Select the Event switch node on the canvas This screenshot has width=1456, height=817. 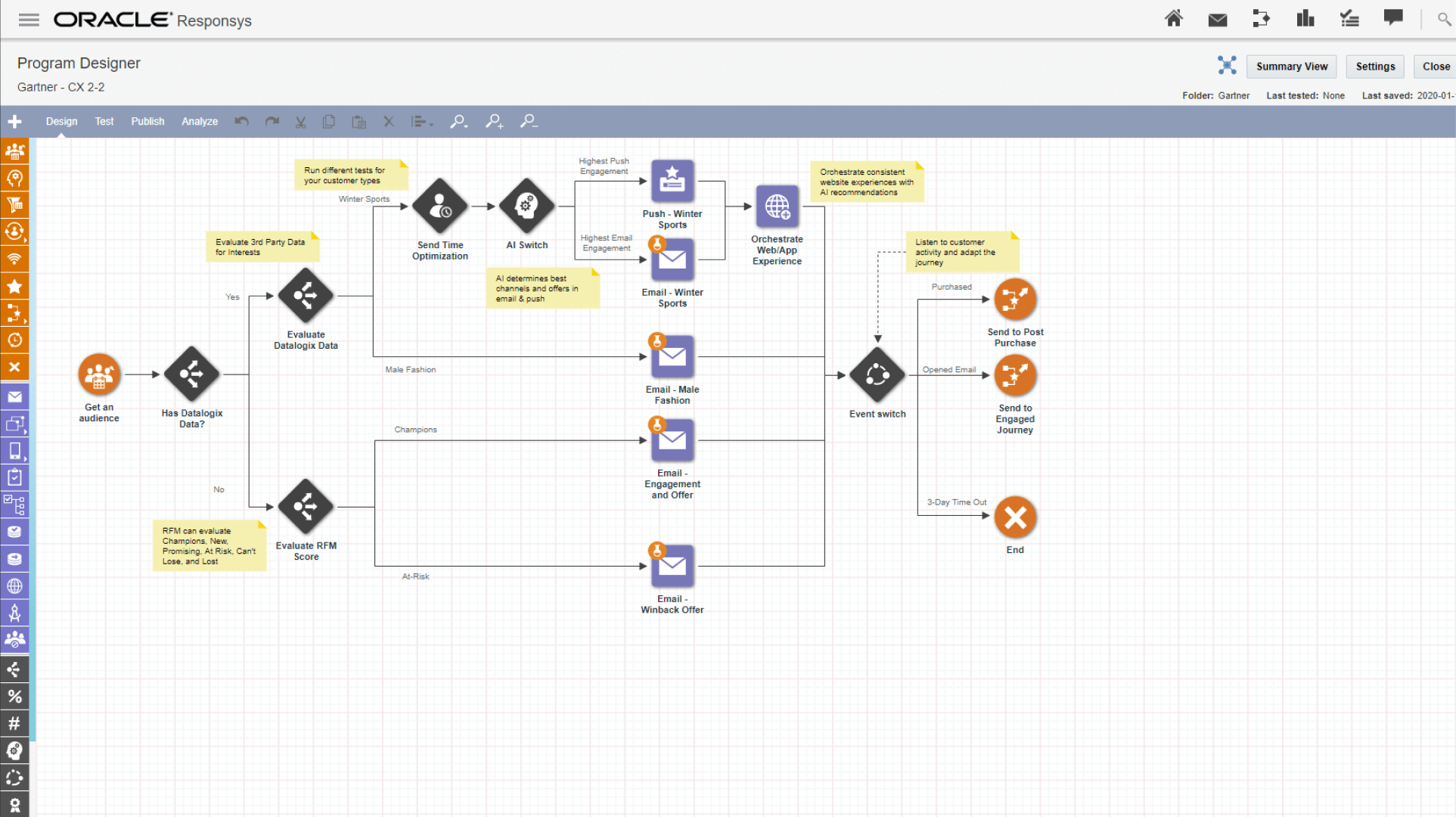877,374
